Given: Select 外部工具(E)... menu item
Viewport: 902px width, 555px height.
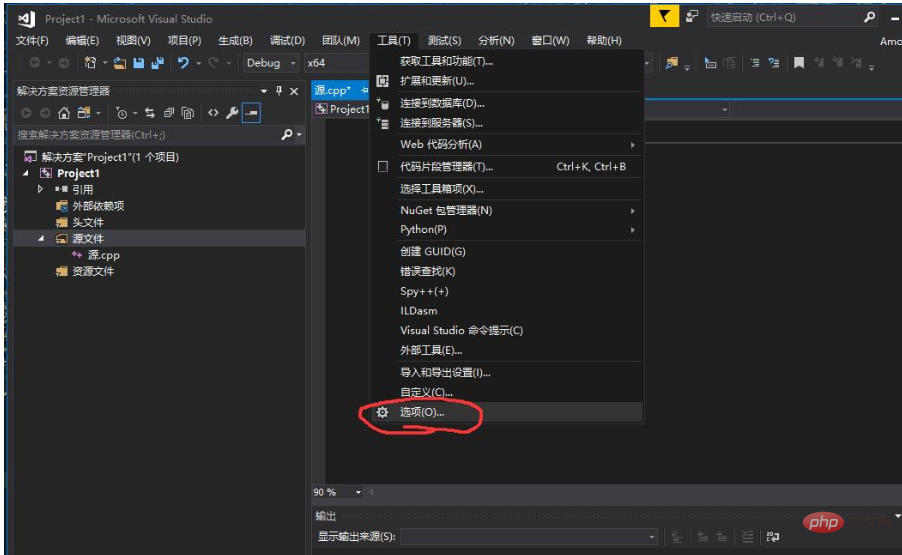Looking at the screenshot, I should (x=507, y=350).
